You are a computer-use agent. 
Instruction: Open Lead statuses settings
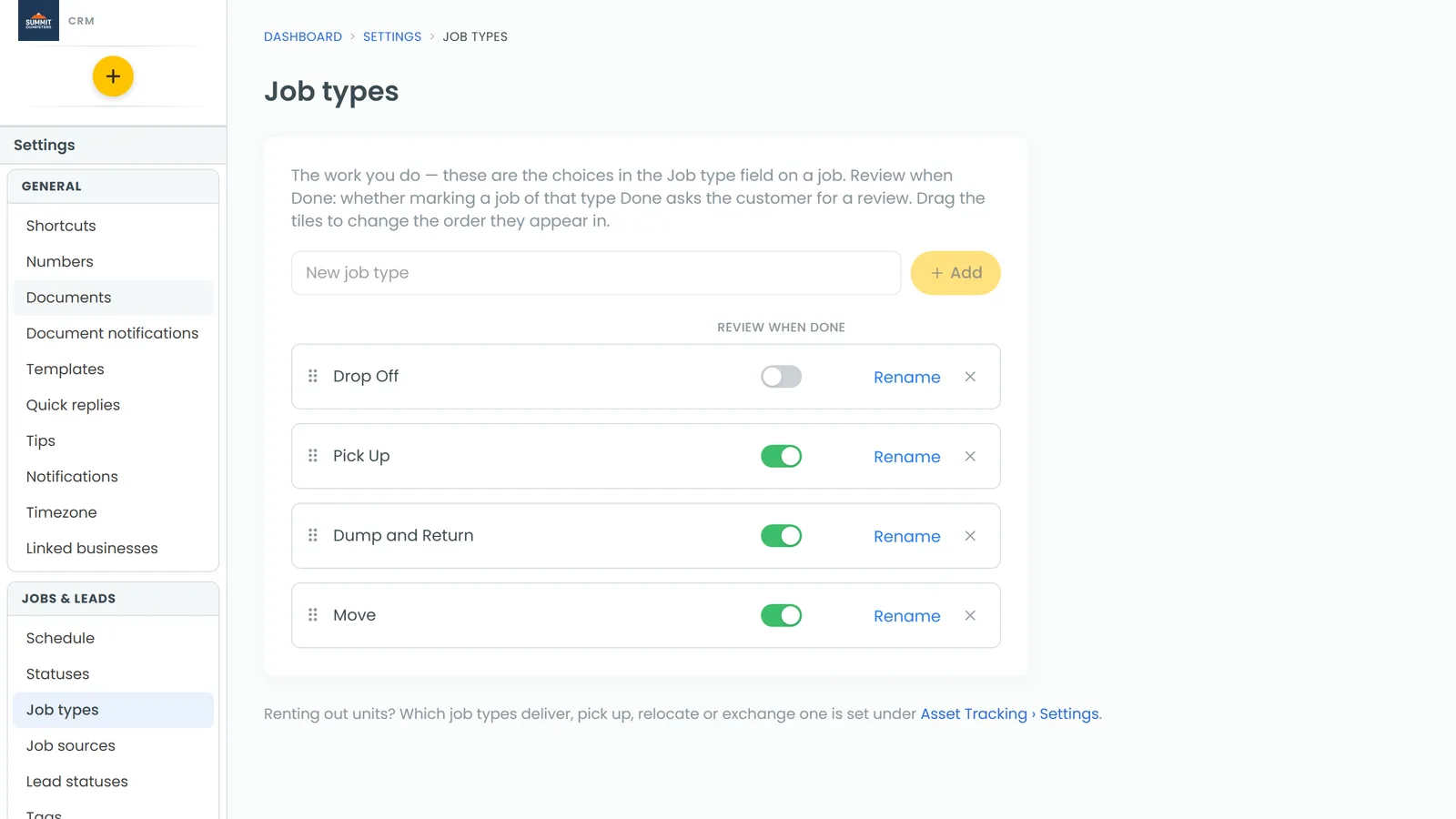click(x=113, y=782)
